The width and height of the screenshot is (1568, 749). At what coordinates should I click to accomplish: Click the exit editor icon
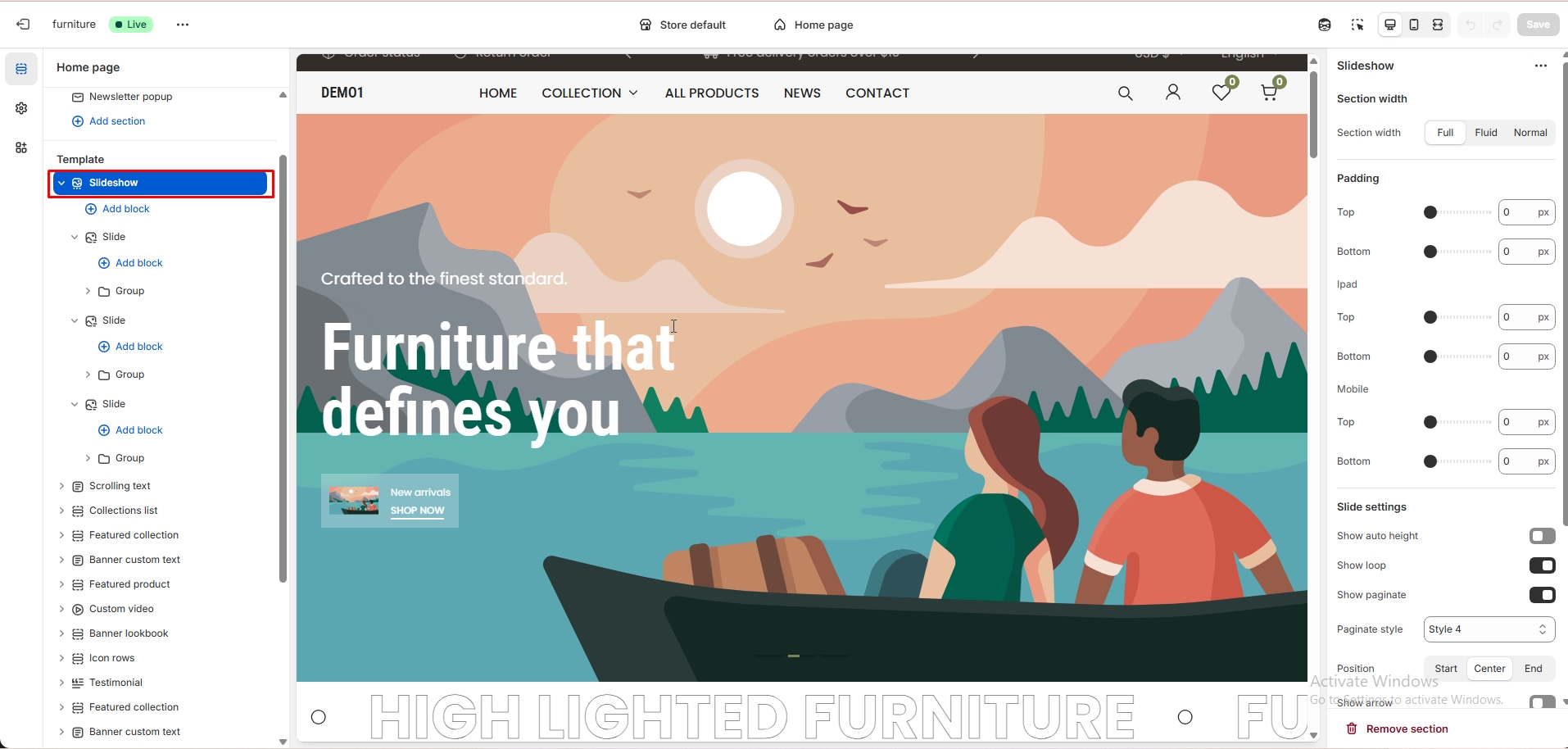pos(23,25)
